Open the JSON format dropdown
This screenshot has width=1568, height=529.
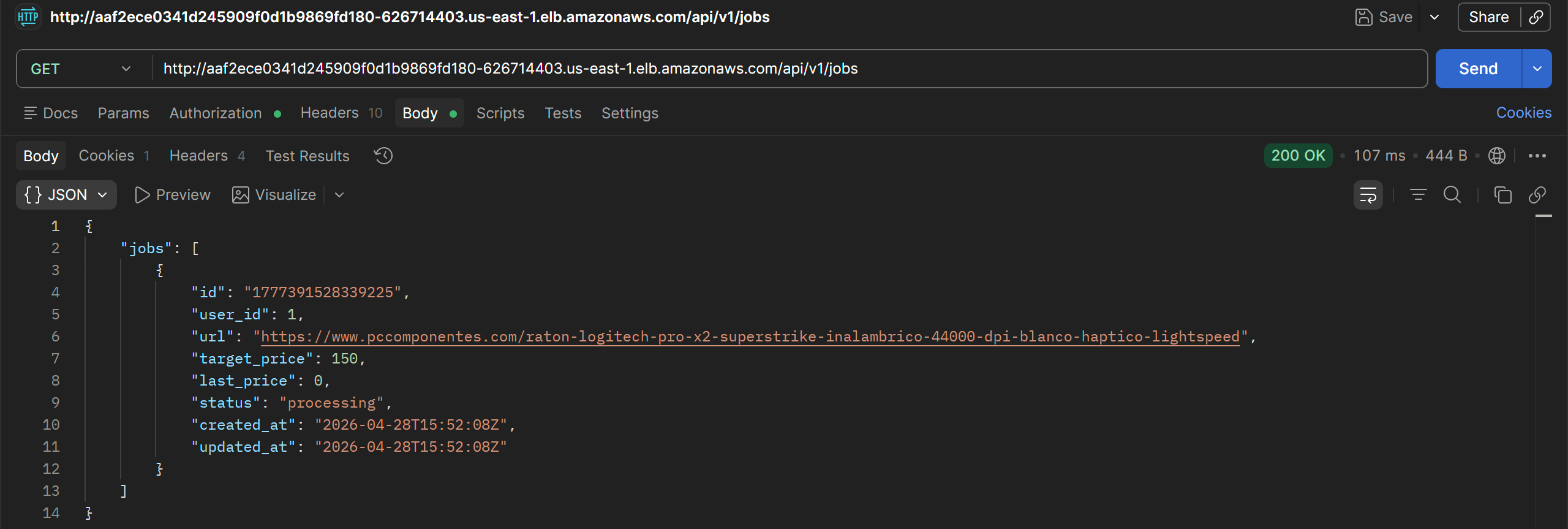tap(66, 195)
